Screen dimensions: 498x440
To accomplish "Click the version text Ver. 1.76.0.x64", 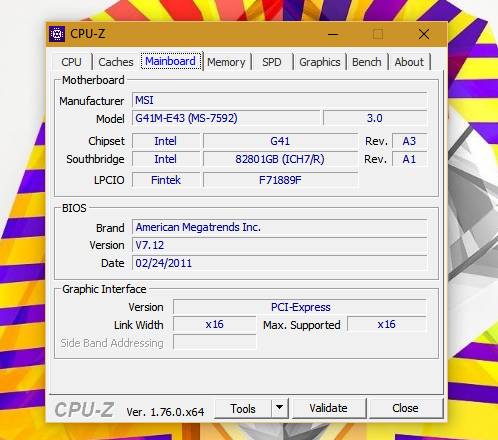I will click(165, 412).
